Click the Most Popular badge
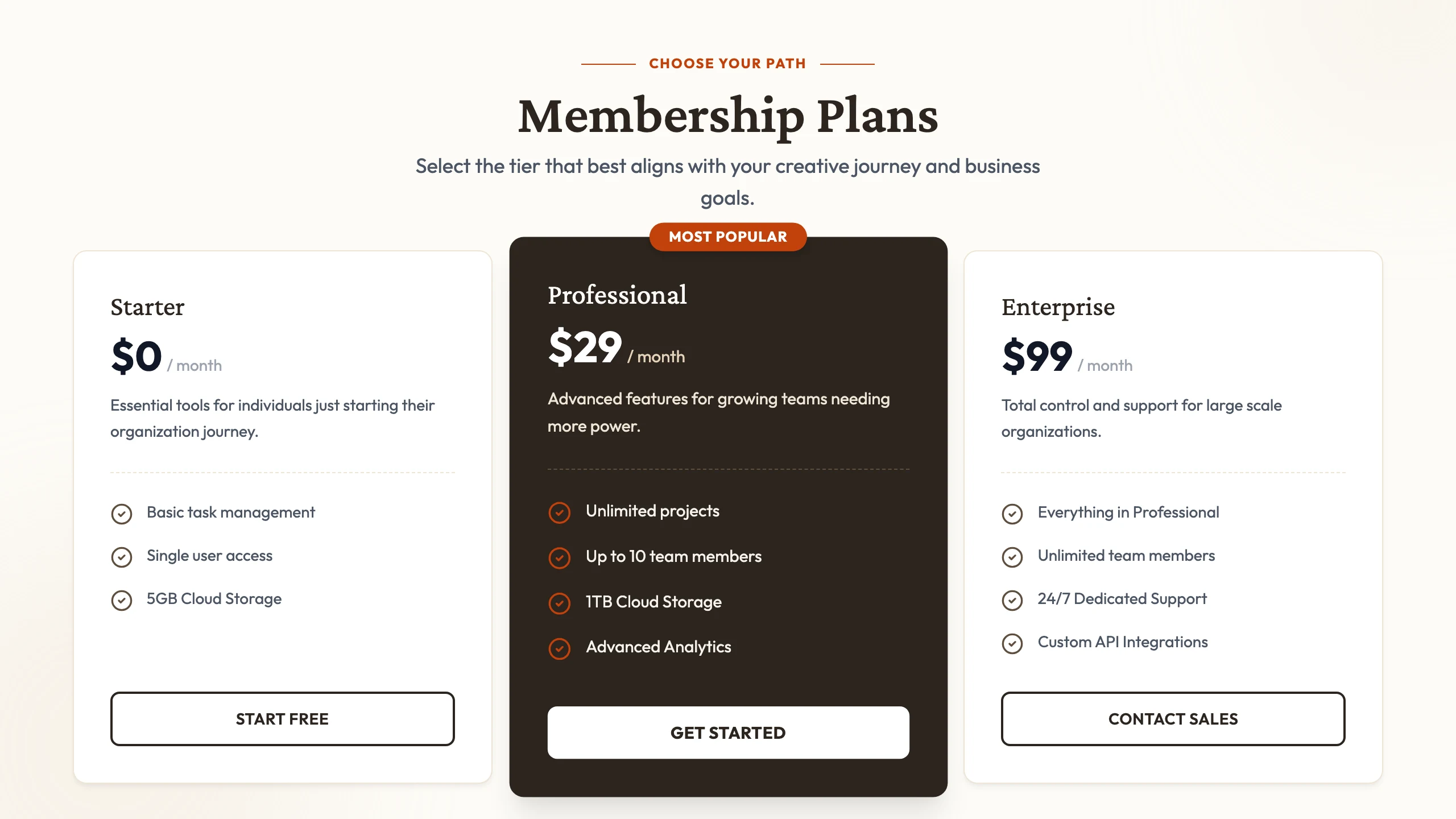Screen dimensions: 1456x819 [728, 237]
